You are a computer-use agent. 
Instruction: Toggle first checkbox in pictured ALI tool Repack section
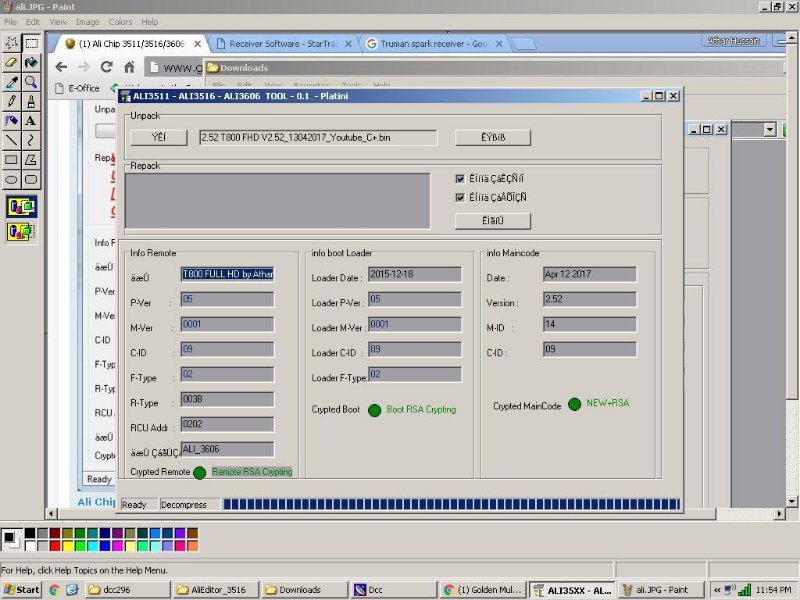(x=460, y=179)
